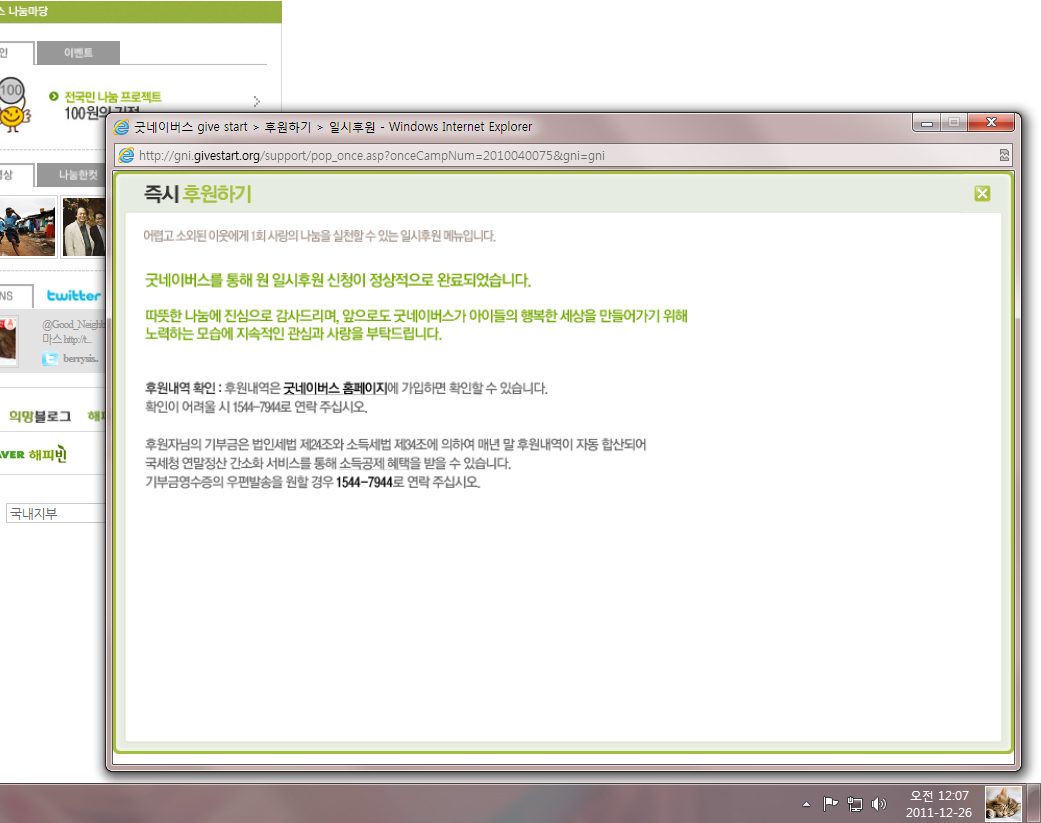Click the heading '즉시 후원하기'
This screenshot has width=1041, height=823.
click(x=198, y=194)
